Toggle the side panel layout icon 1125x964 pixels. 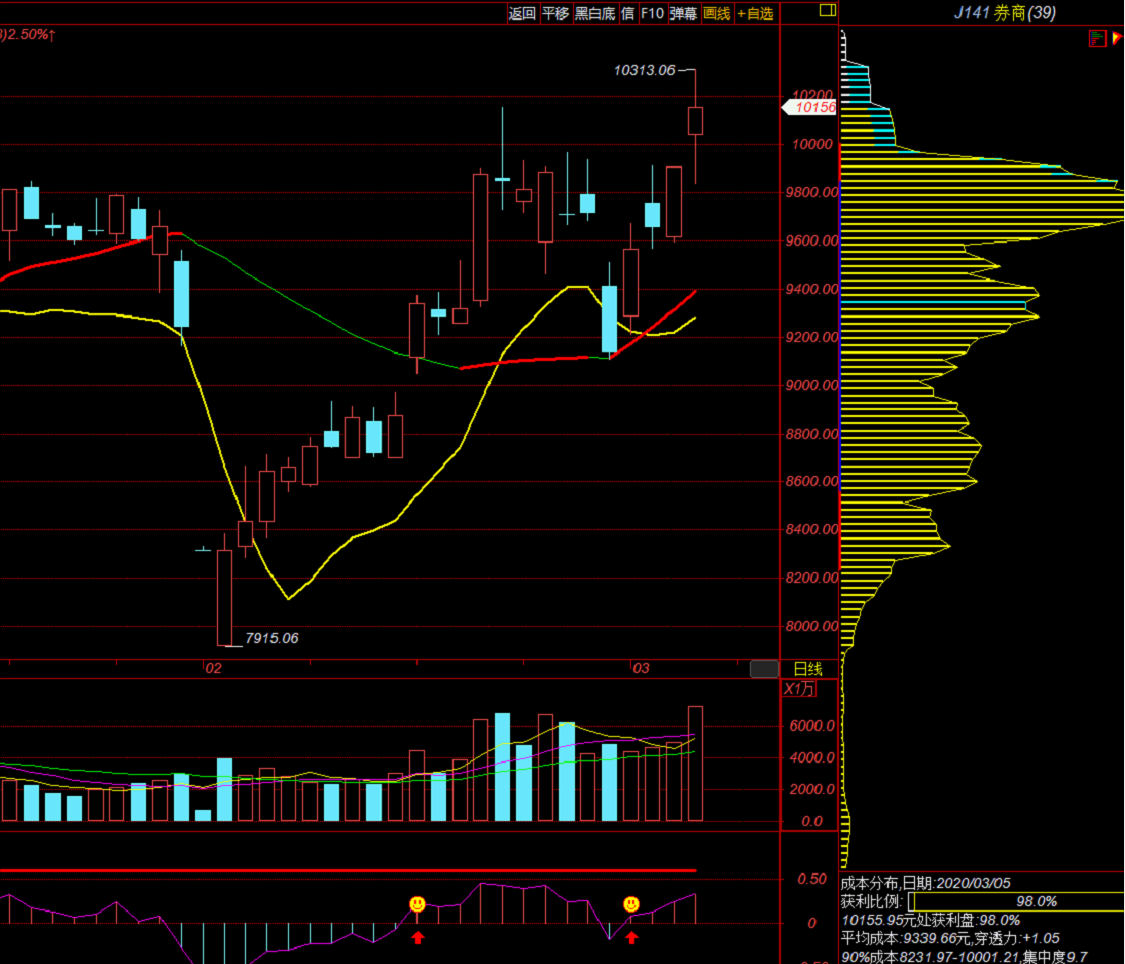point(827,10)
